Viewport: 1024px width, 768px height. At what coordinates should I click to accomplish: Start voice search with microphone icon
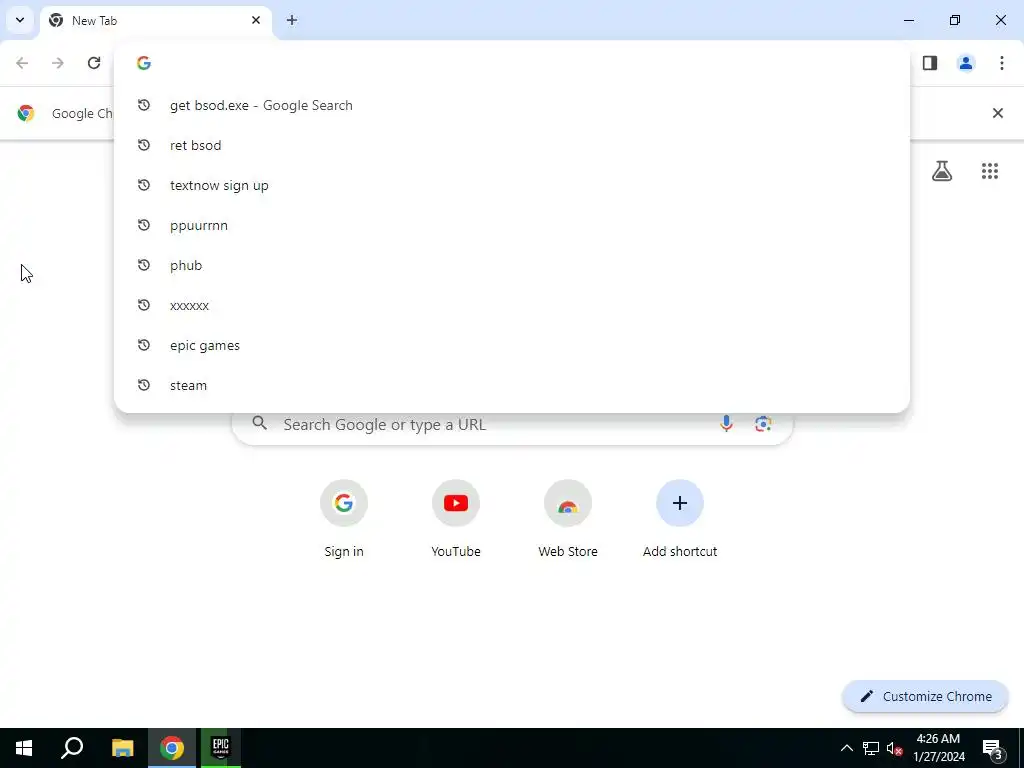coord(726,424)
